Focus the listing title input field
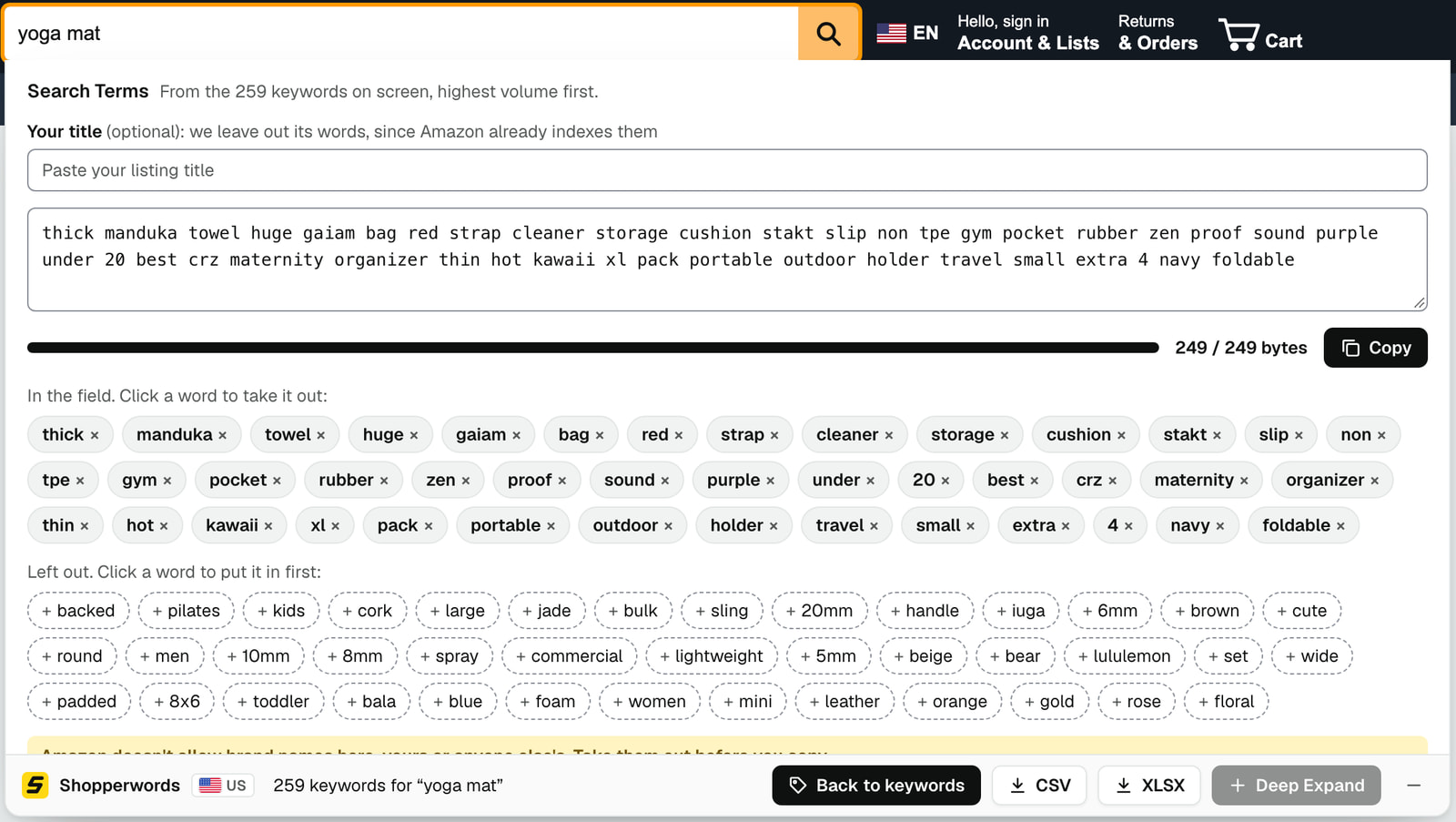The height and width of the screenshot is (822, 1456). [727, 170]
